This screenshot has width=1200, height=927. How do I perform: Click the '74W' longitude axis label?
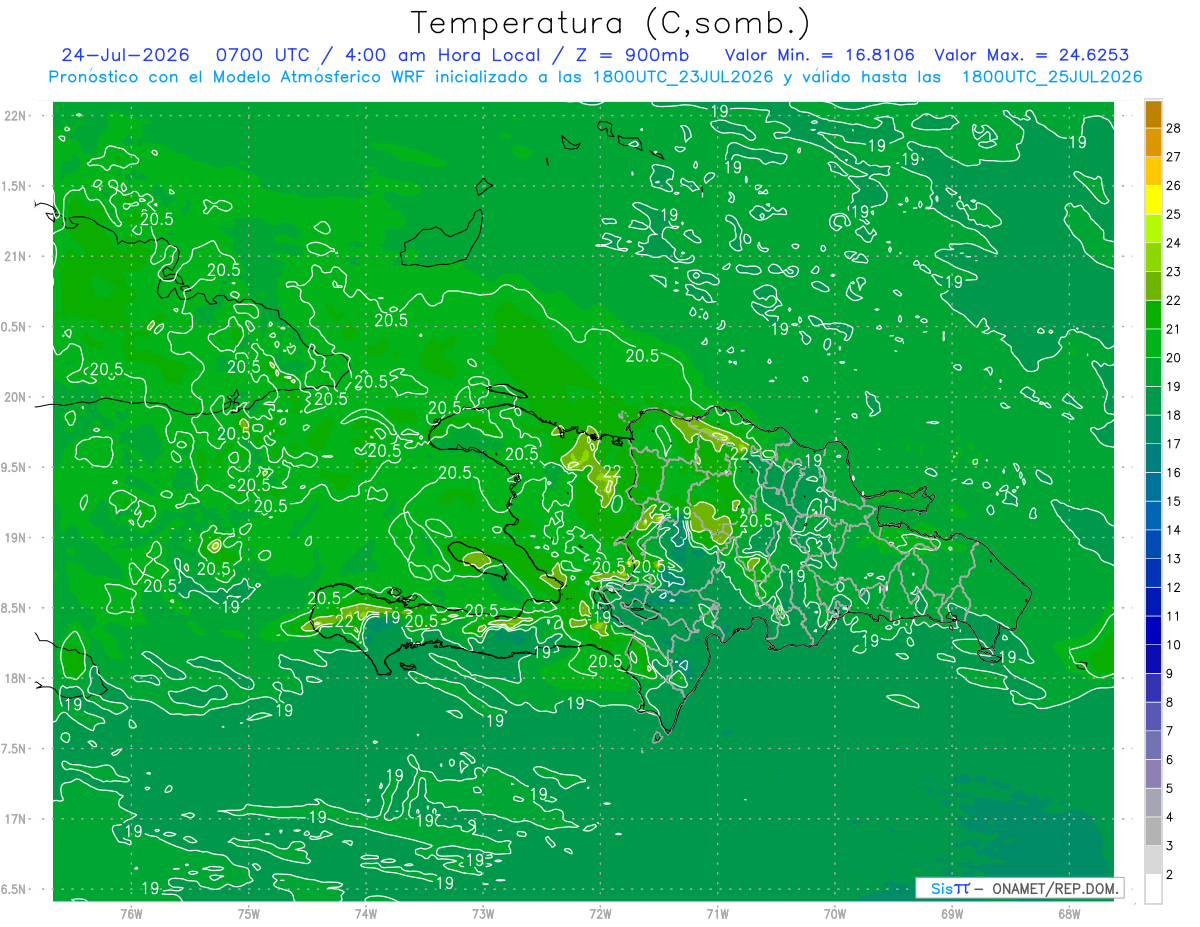365,914
